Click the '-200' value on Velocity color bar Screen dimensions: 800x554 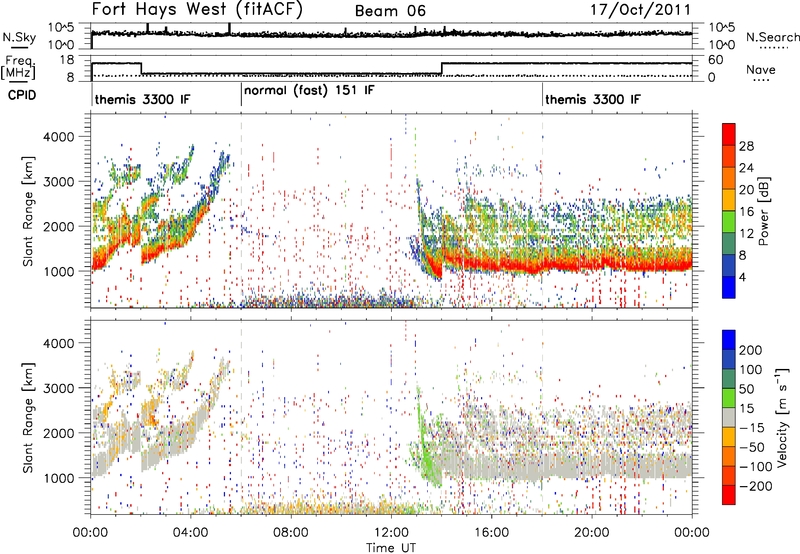click(x=756, y=486)
